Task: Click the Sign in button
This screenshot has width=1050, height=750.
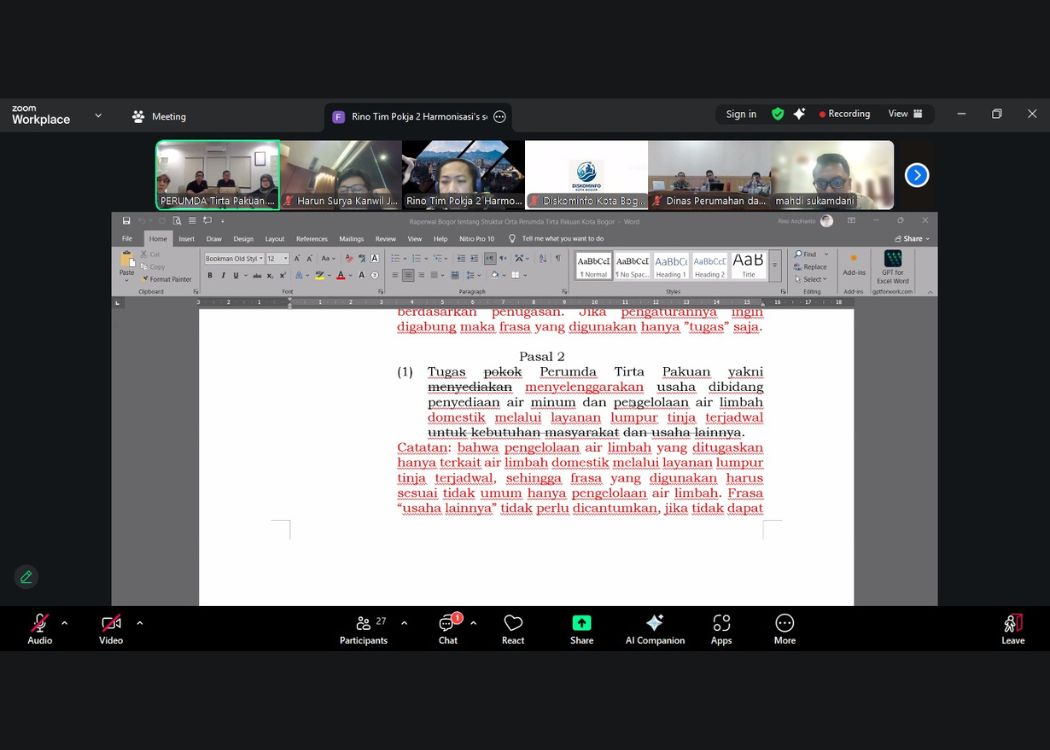Action: (x=741, y=114)
